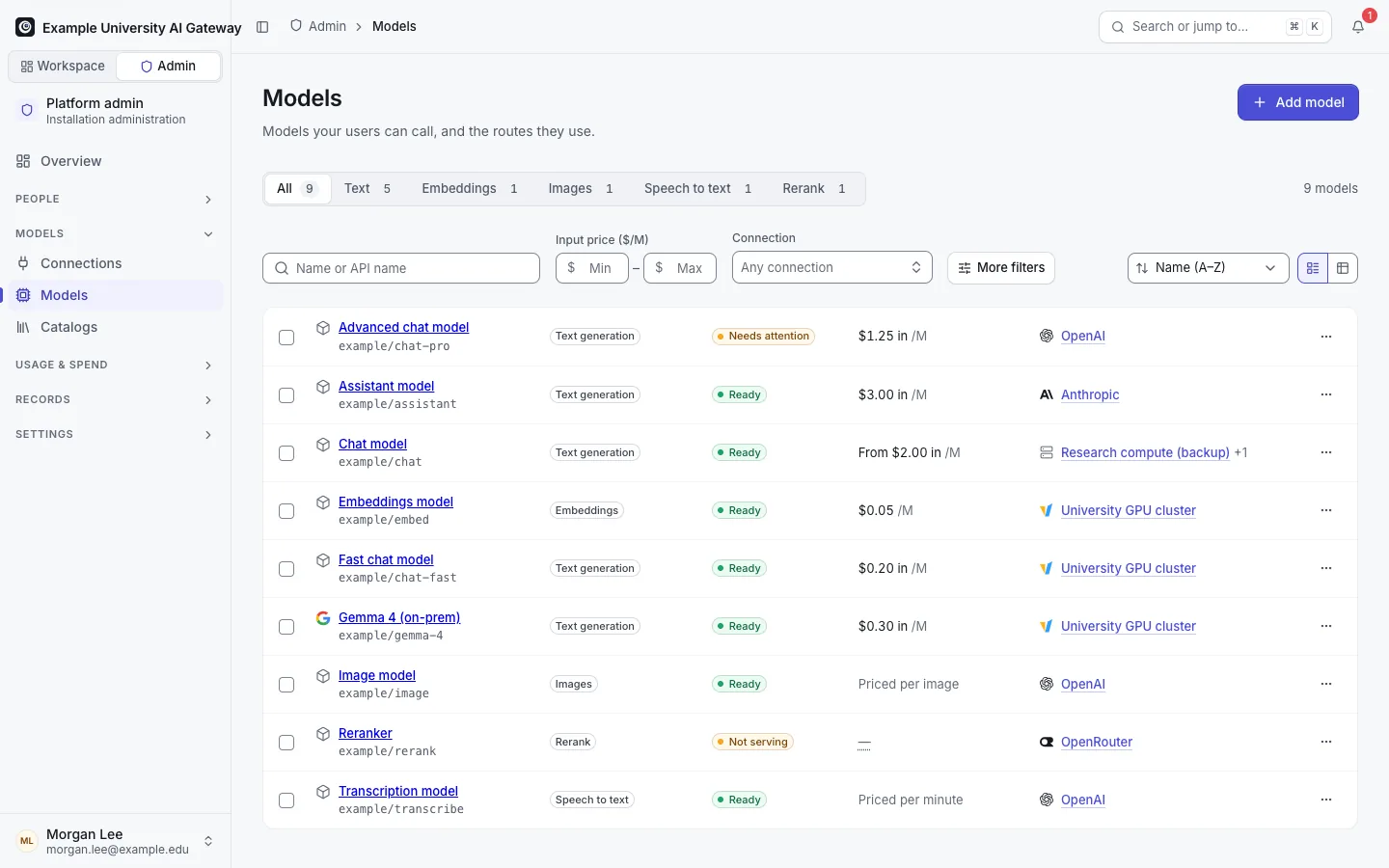Image resolution: width=1389 pixels, height=868 pixels.
Task: Open row actions menu for Embeddings model
Action: click(1326, 510)
